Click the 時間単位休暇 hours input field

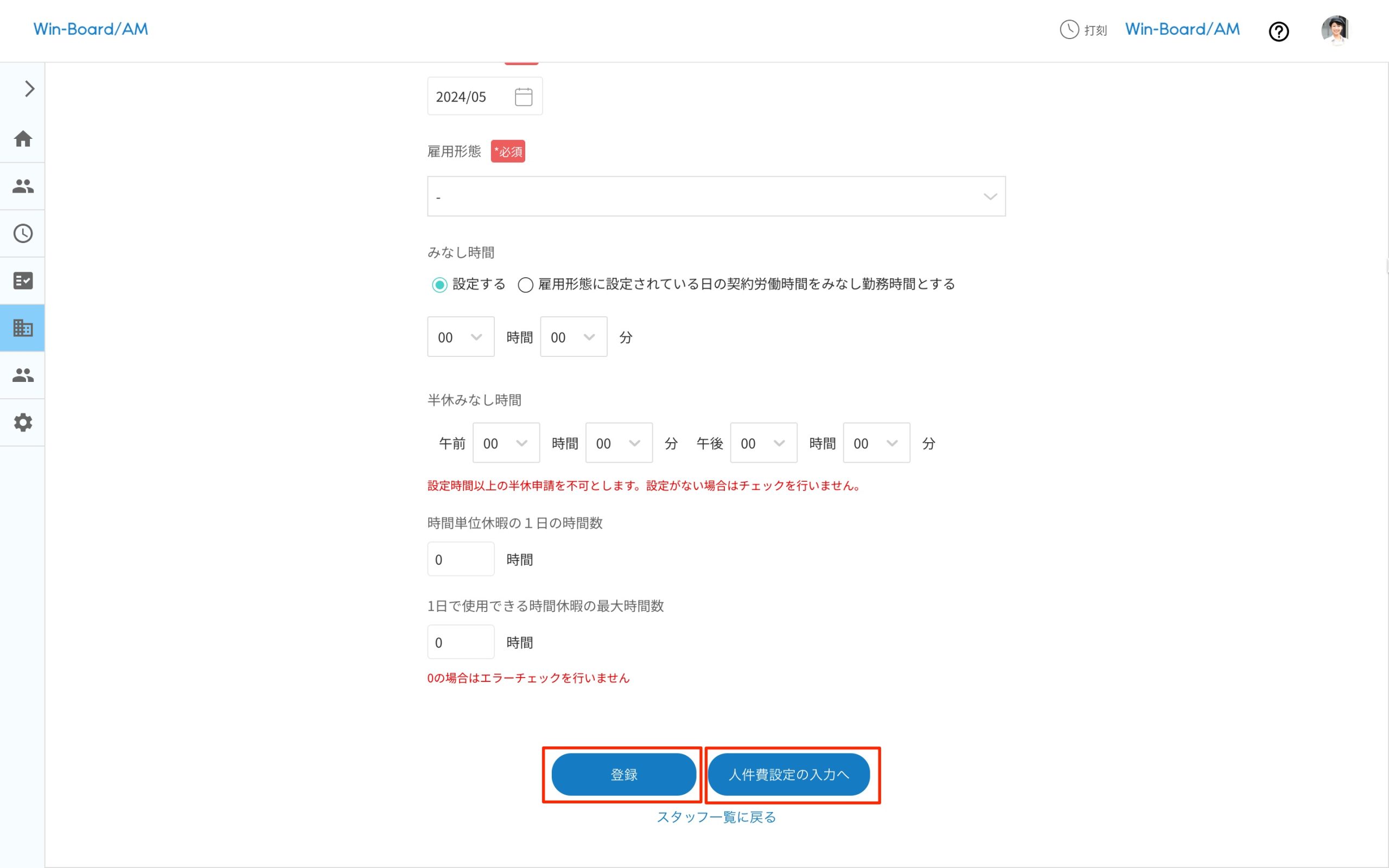click(x=460, y=559)
